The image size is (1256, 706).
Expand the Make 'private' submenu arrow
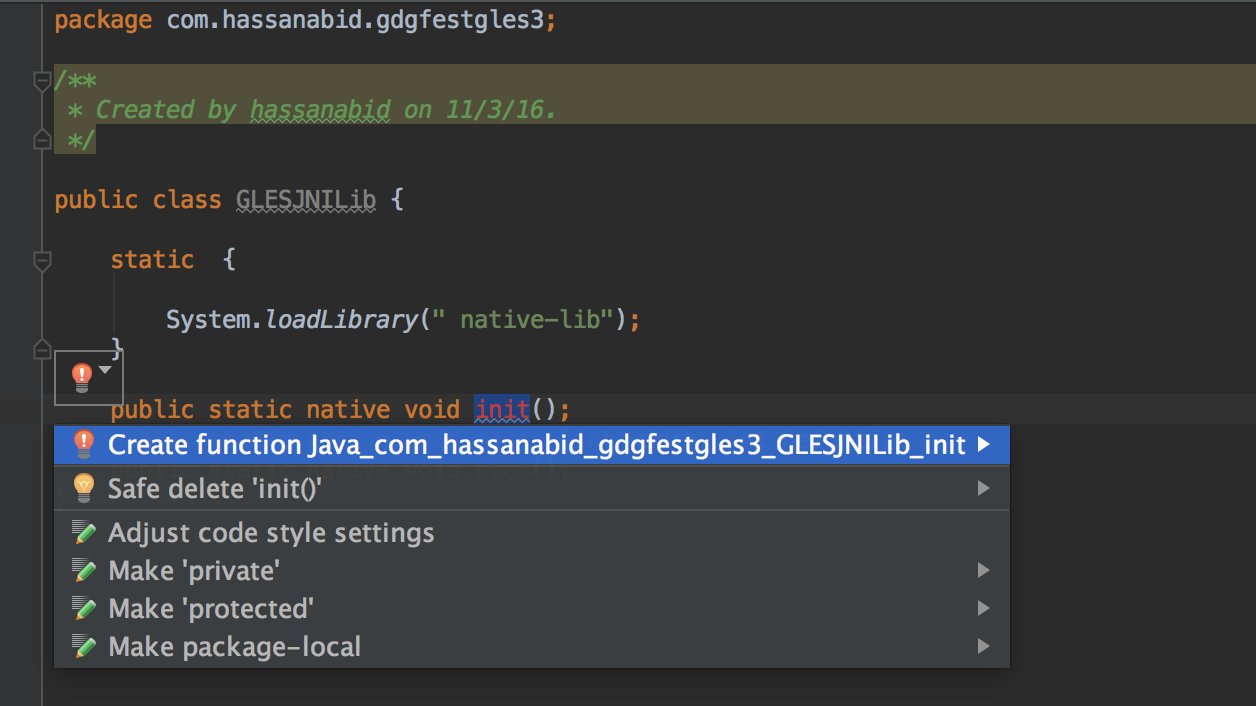click(983, 570)
